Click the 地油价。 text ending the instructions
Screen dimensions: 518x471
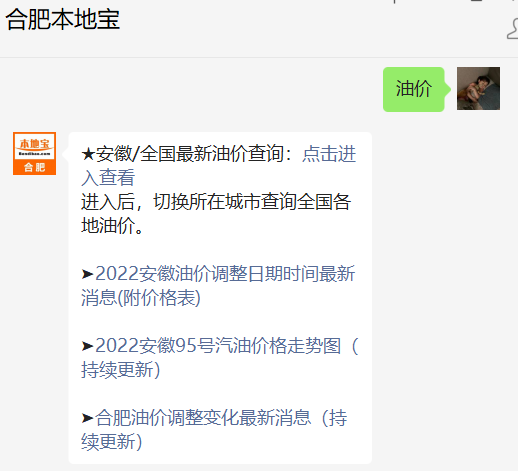pos(112,226)
